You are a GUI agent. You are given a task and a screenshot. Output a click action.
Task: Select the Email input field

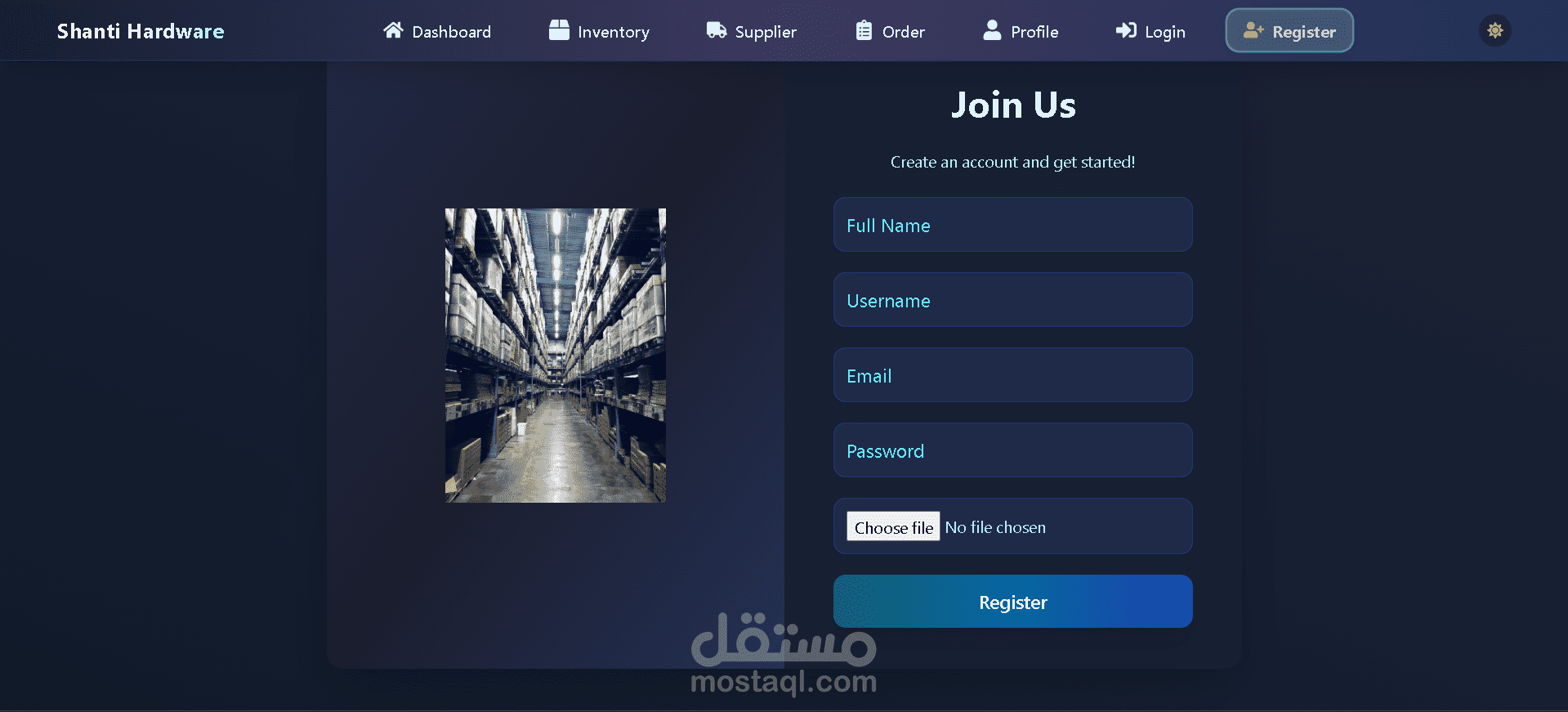tap(1012, 375)
